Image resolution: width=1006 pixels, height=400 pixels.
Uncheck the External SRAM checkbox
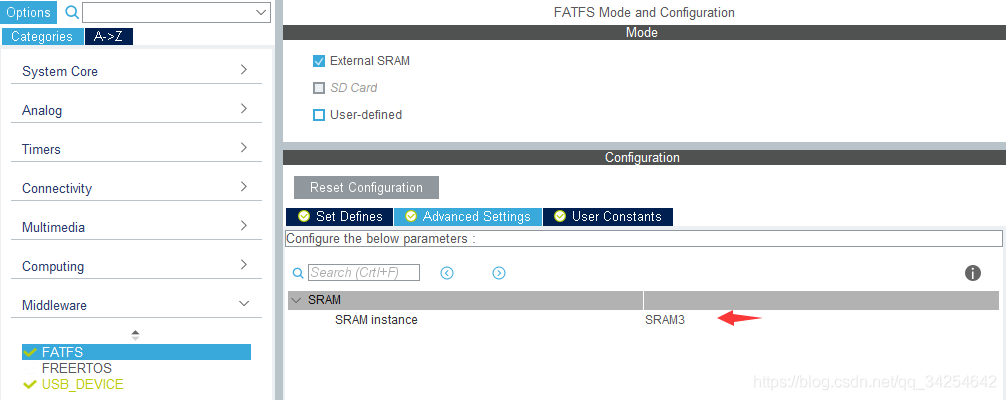pyautogui.click(x=319, y=61)
